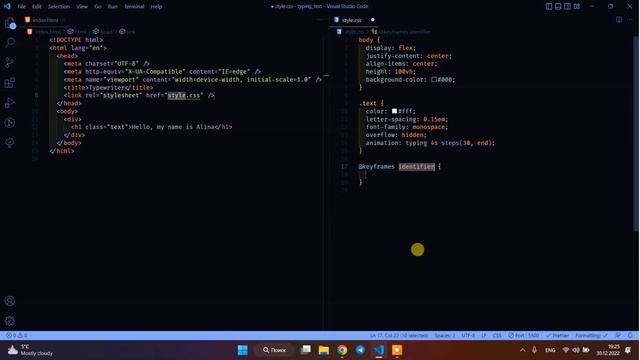Screen dimensions: 640x360
Task: Open the Windows Start button
Action: [242, 350]
